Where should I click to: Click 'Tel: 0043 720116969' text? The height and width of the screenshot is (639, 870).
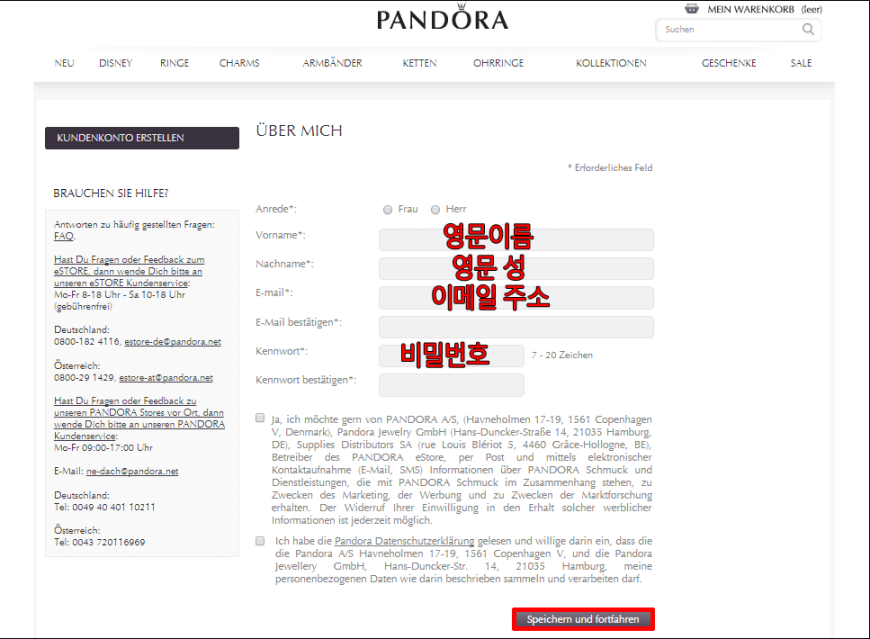coord(99,542)
